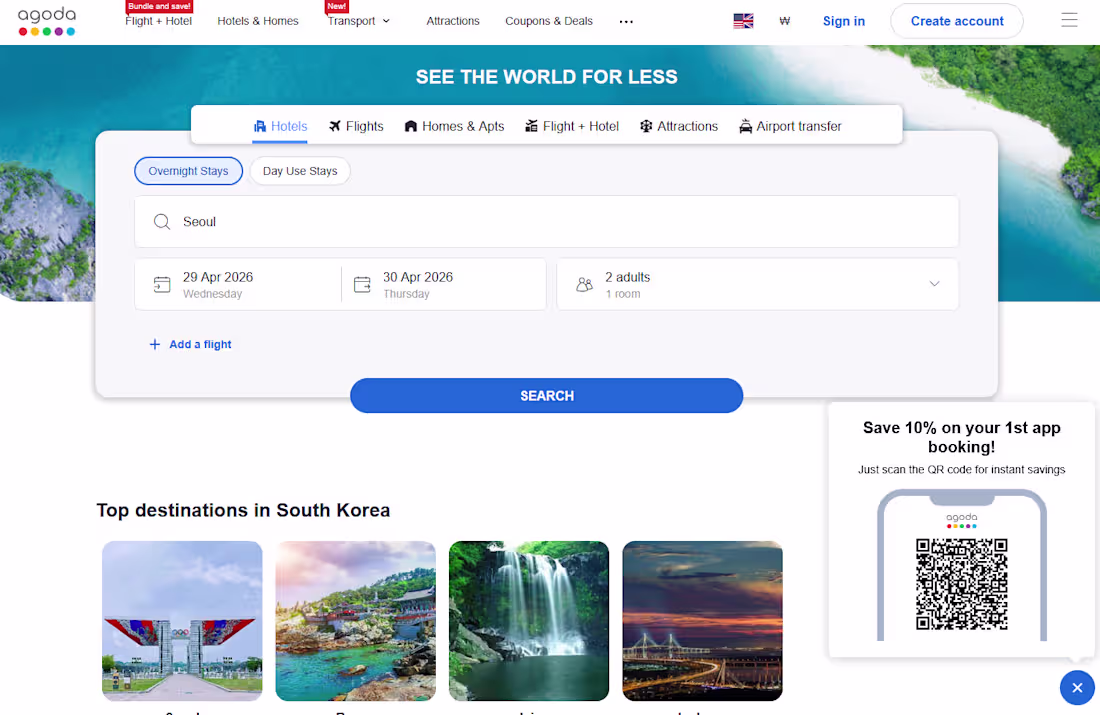The image size is (1100, 715).
Task: Open the 29 Apr 2026 check-in date picker
Action: [238, 284]
